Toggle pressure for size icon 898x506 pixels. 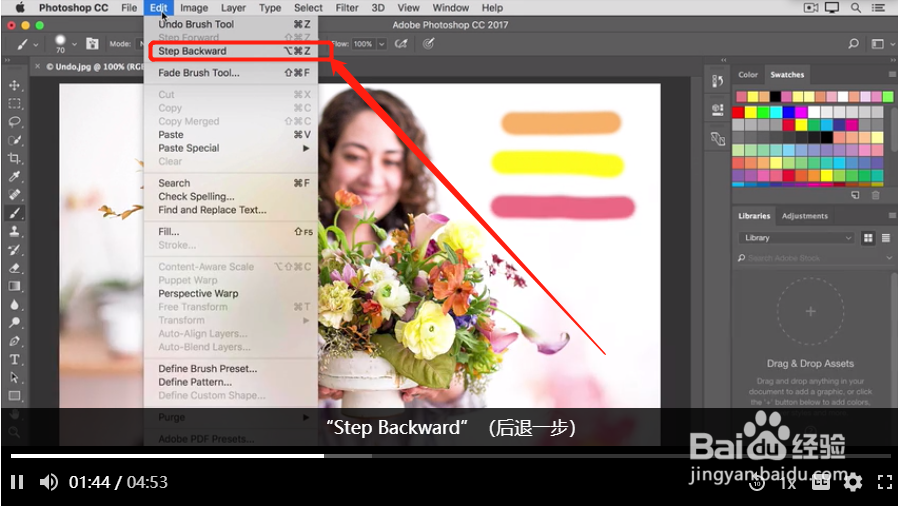coord(428,44)
